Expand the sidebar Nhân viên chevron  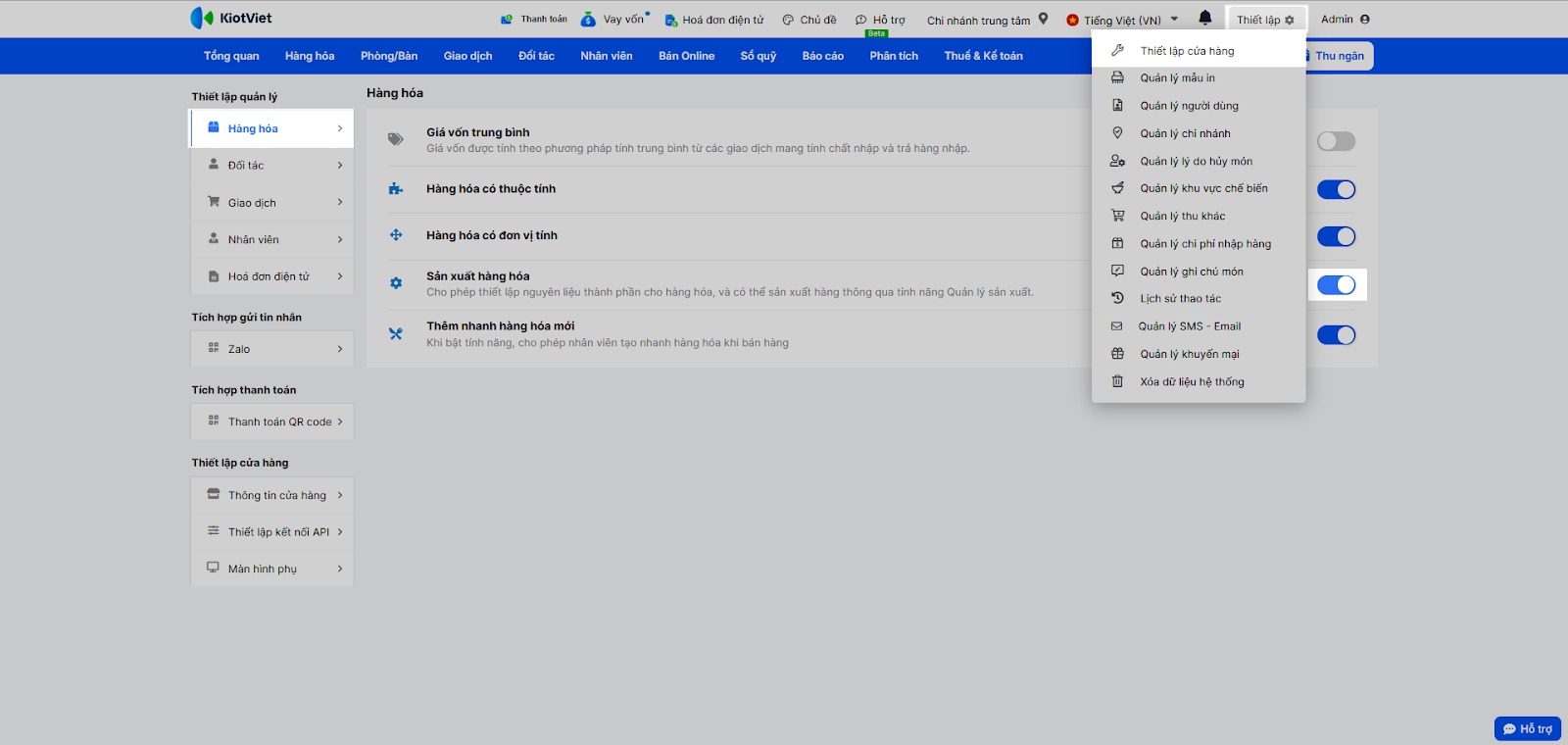[340, 239]
